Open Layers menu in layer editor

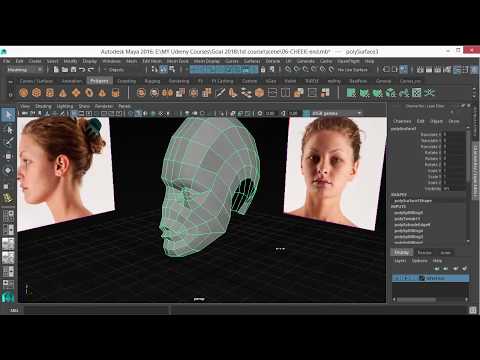pos(400,261)
